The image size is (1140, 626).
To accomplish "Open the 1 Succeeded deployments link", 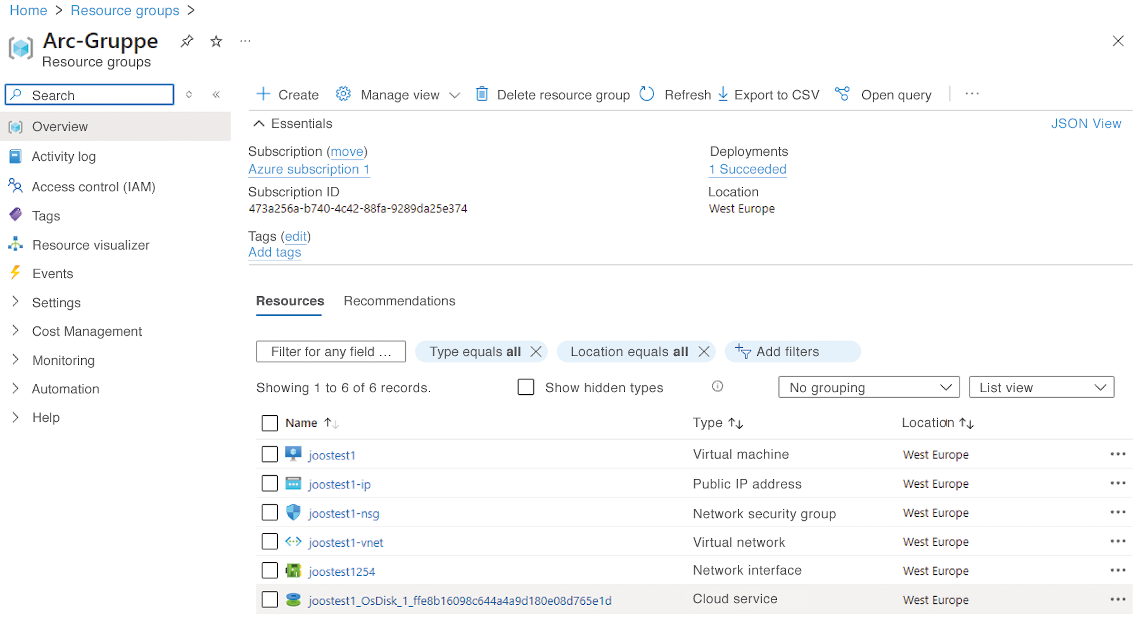I will pos(748,169).
